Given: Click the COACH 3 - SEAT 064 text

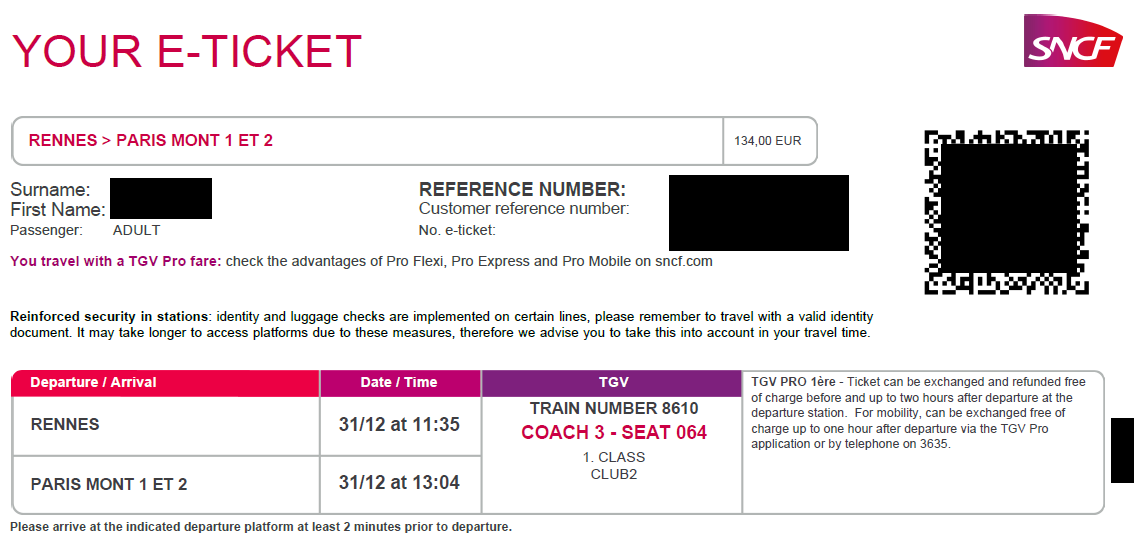Looking at the screenshot, I should (x=614, y=433).
